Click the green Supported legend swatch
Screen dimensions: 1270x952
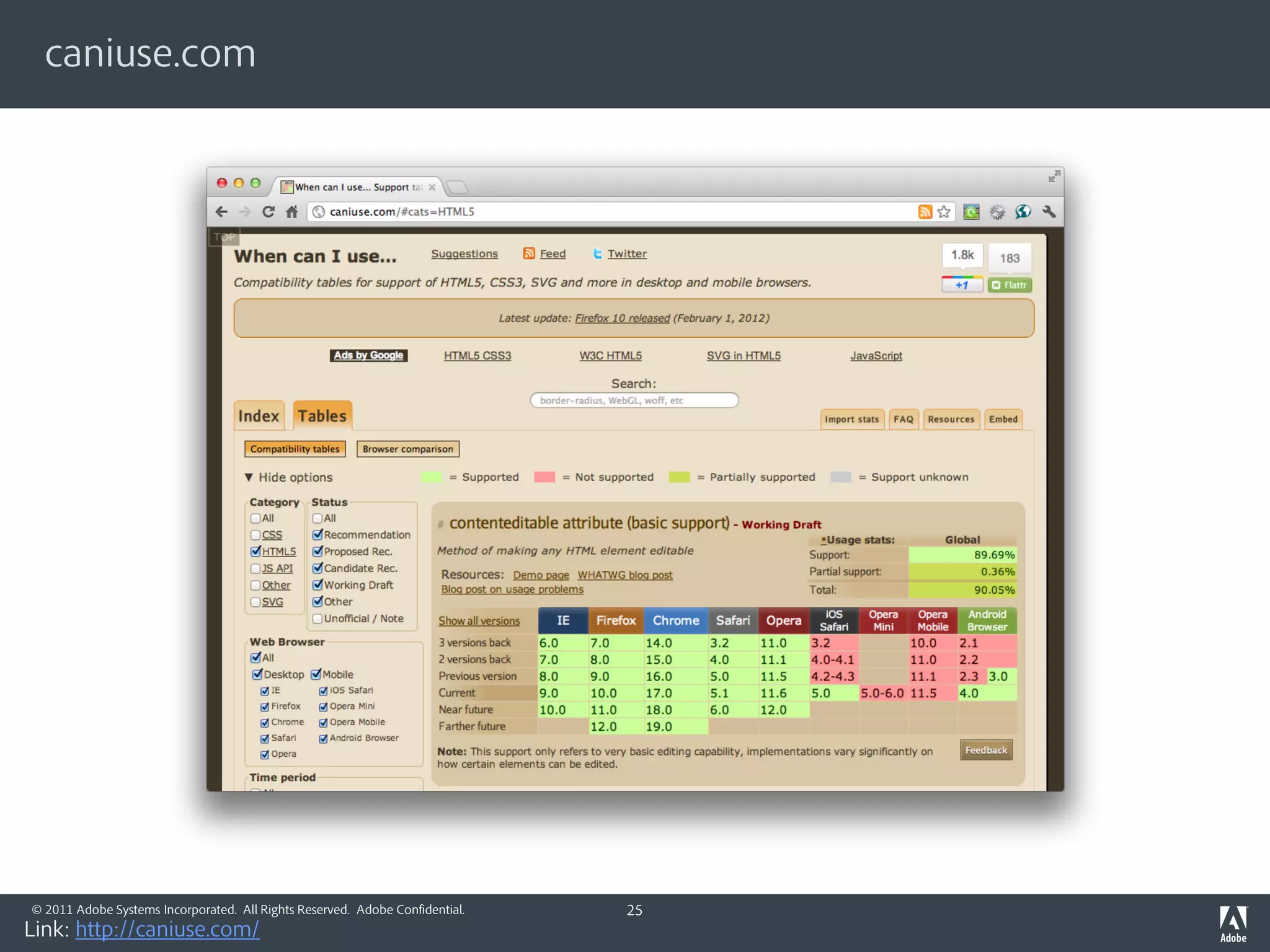click(x=432, y=477)
